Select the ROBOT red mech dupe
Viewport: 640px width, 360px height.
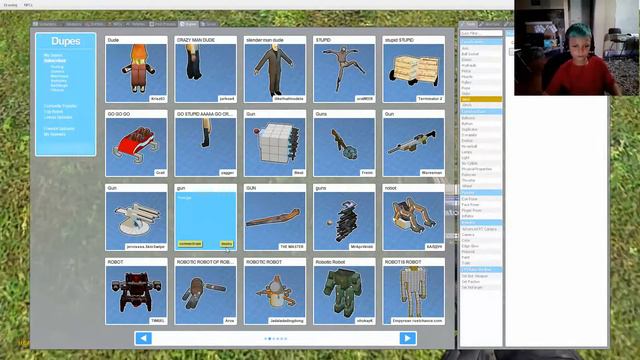[136, 291]
